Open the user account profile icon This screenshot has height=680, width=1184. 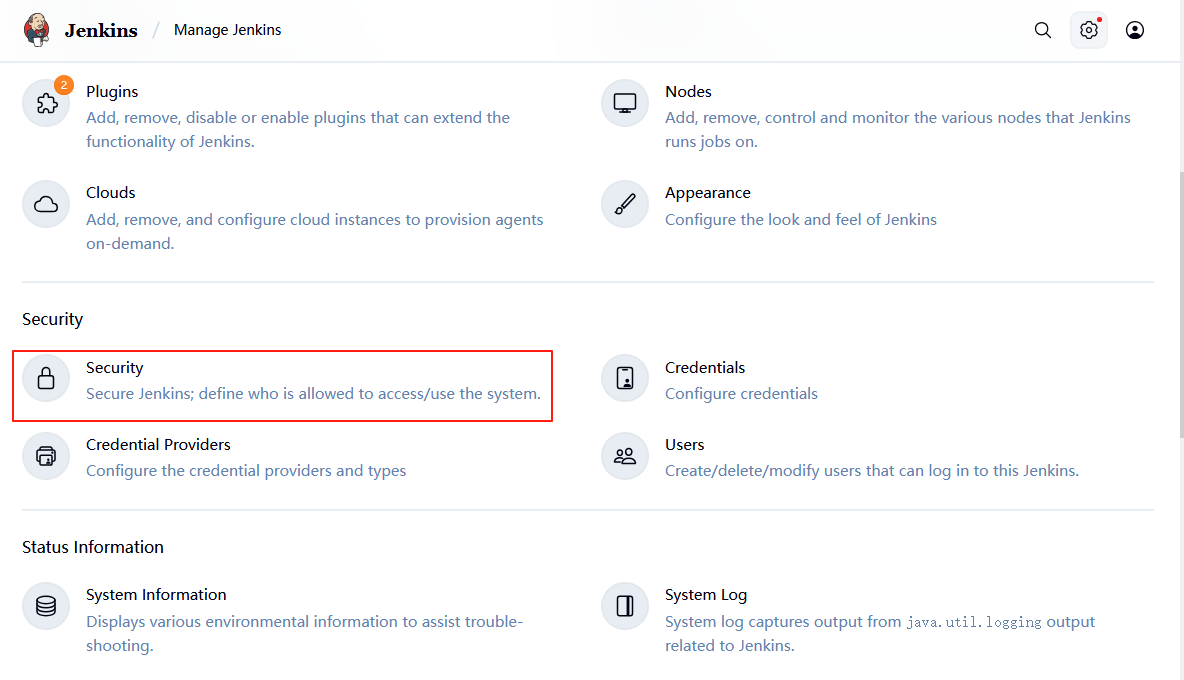1134,30
